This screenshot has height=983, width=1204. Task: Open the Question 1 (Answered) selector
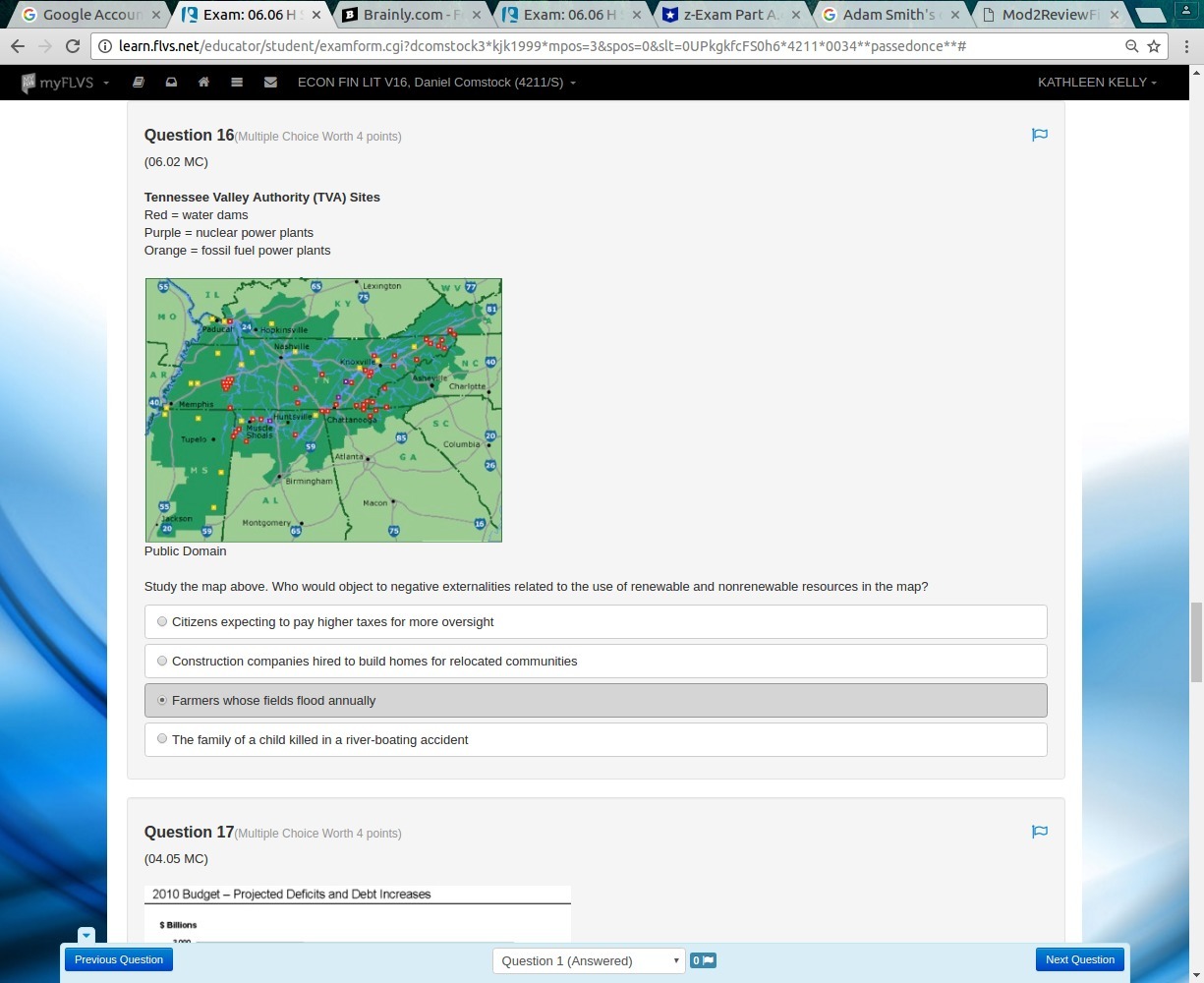(x=589, y=960)
